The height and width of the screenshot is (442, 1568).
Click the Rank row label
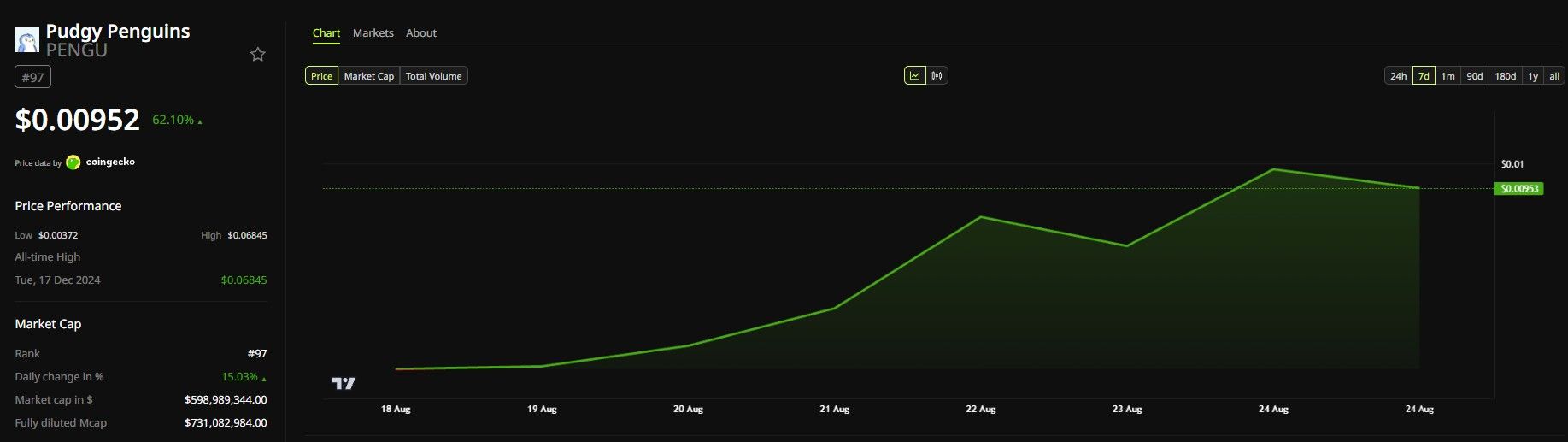[27, 354]
